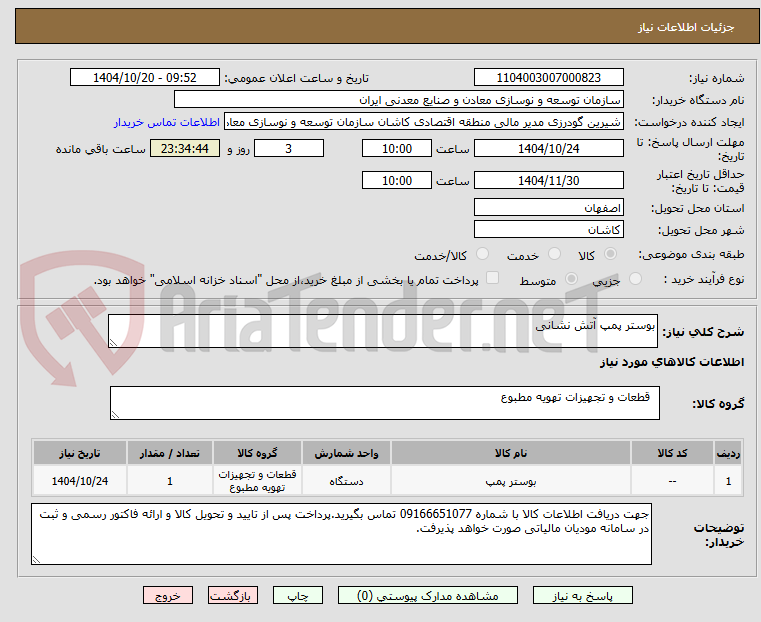The width and height of the screenshot is (761, 622).
Task: Click resize handle of شرح کلی نیاز box
Action: tap(113, 343)
